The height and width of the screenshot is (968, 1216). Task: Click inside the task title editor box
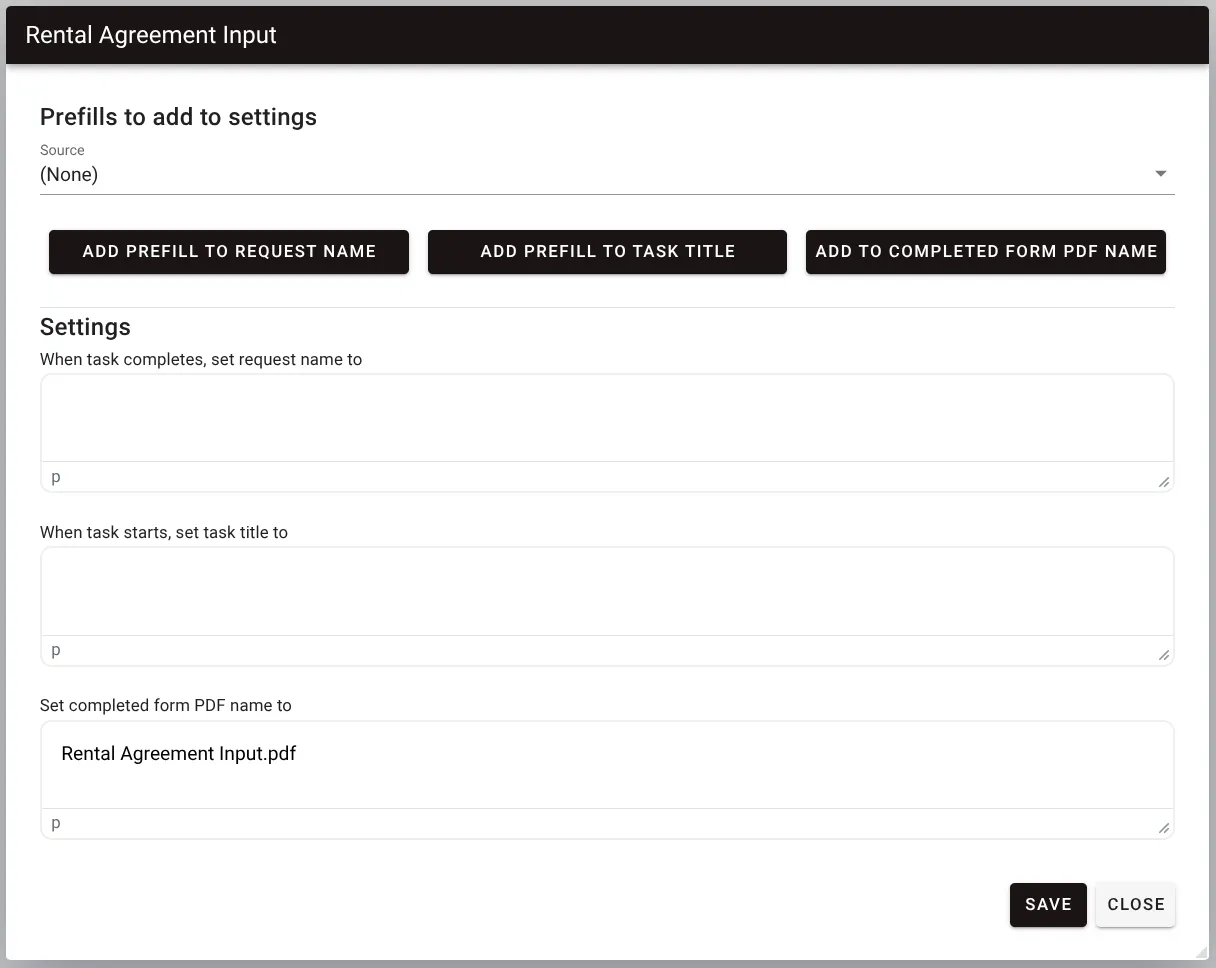click(606, 591)
